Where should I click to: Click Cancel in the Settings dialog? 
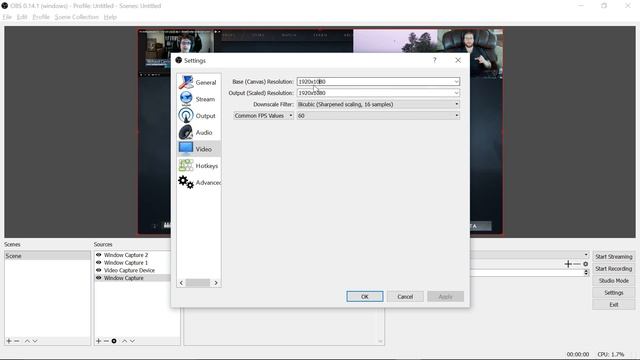[x=405, y=297]
